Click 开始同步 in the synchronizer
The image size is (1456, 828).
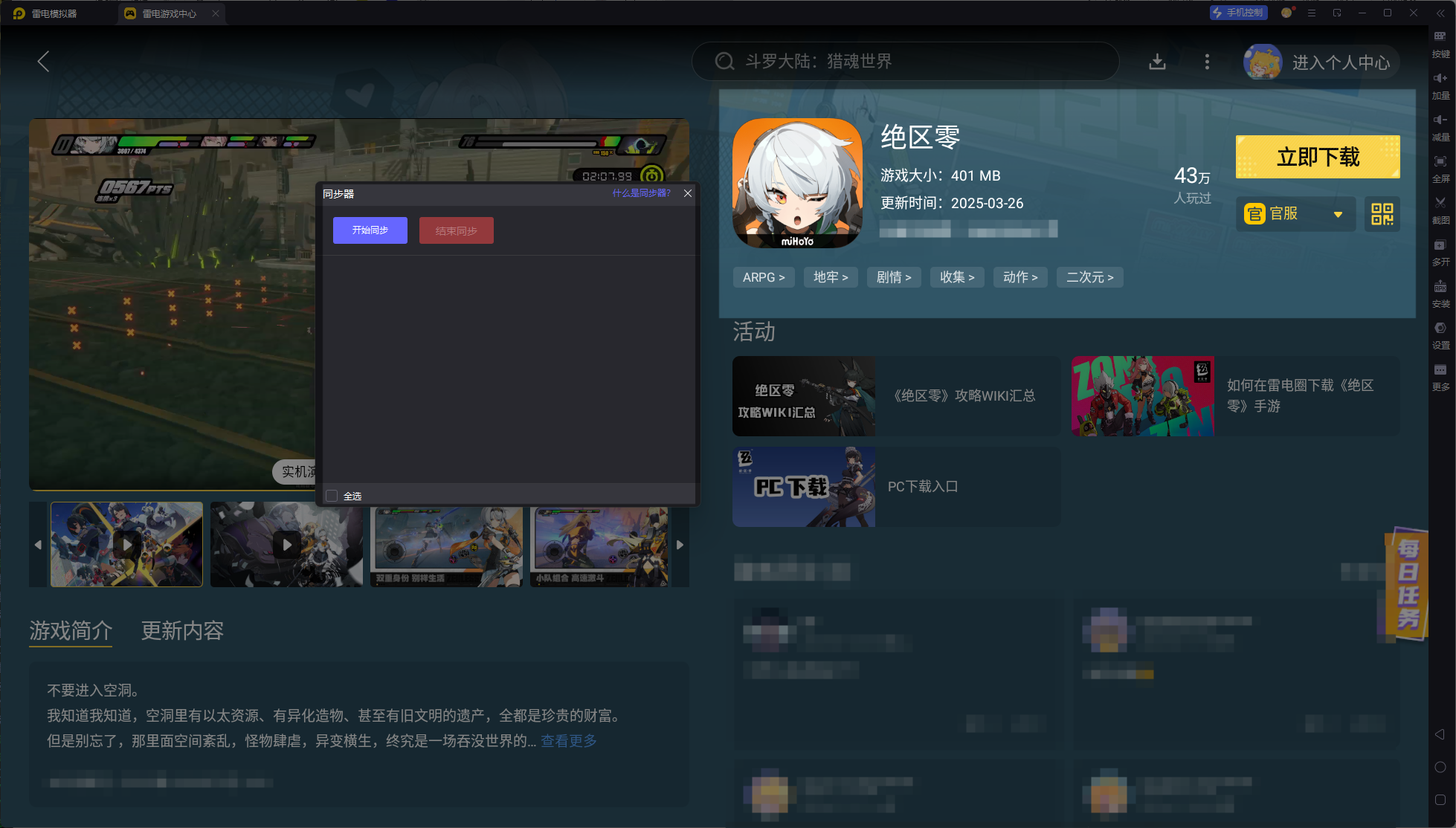point(370,230)
